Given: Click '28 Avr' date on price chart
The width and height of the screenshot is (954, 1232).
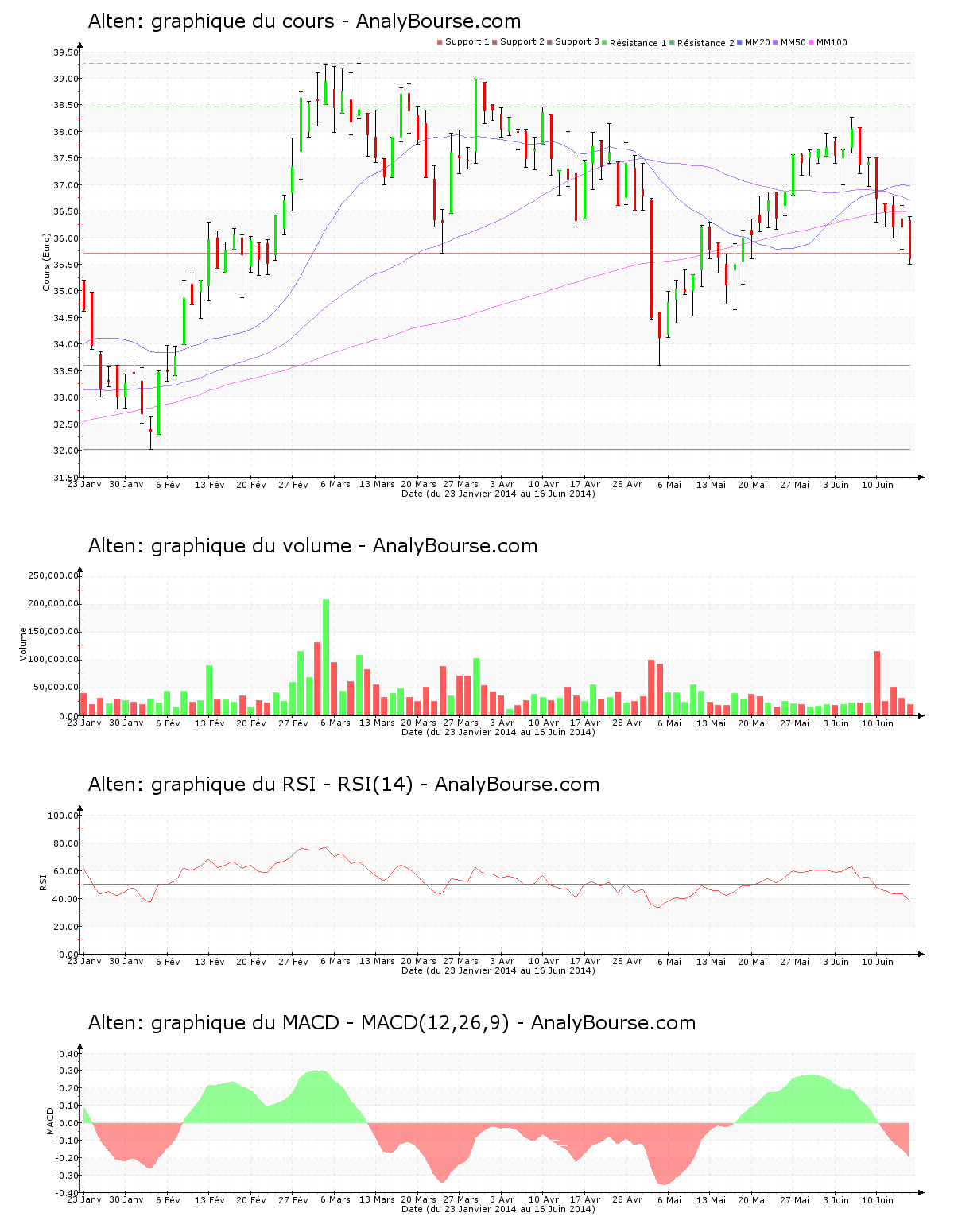Looking at the screenshot, I should point(627,484).
